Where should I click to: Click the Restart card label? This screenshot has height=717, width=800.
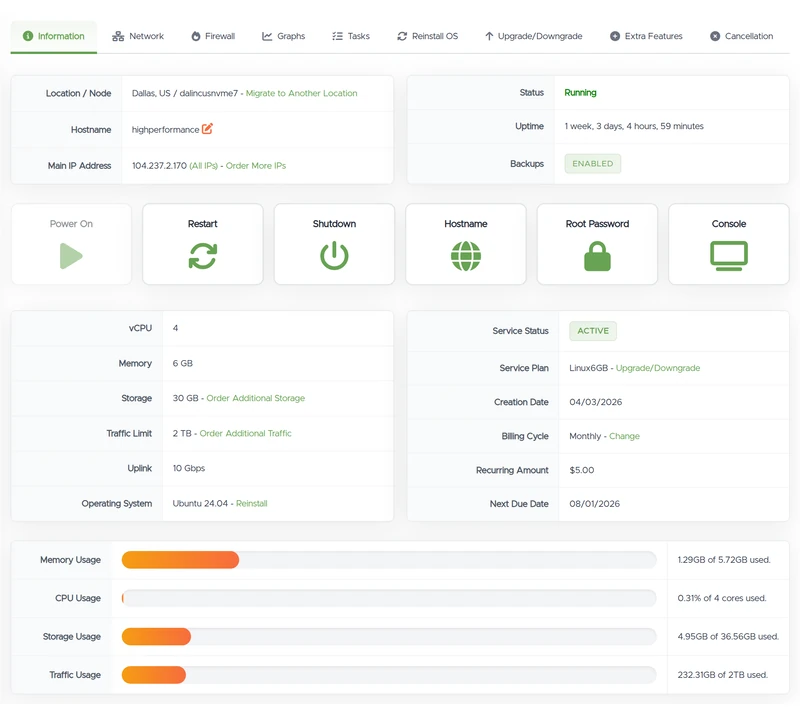(203, 224)
